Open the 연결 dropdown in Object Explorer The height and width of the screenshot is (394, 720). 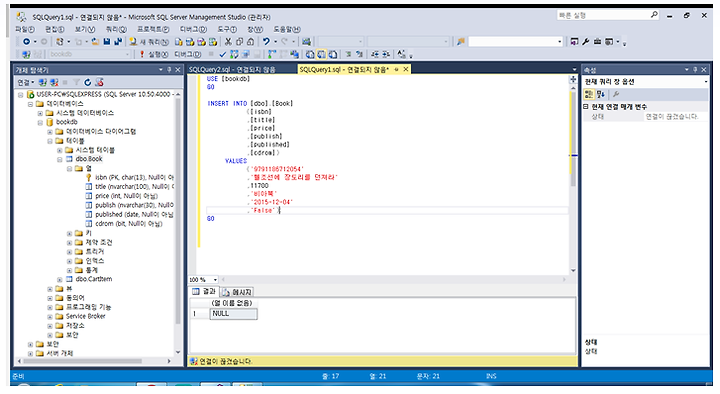[x=26, y=83]
